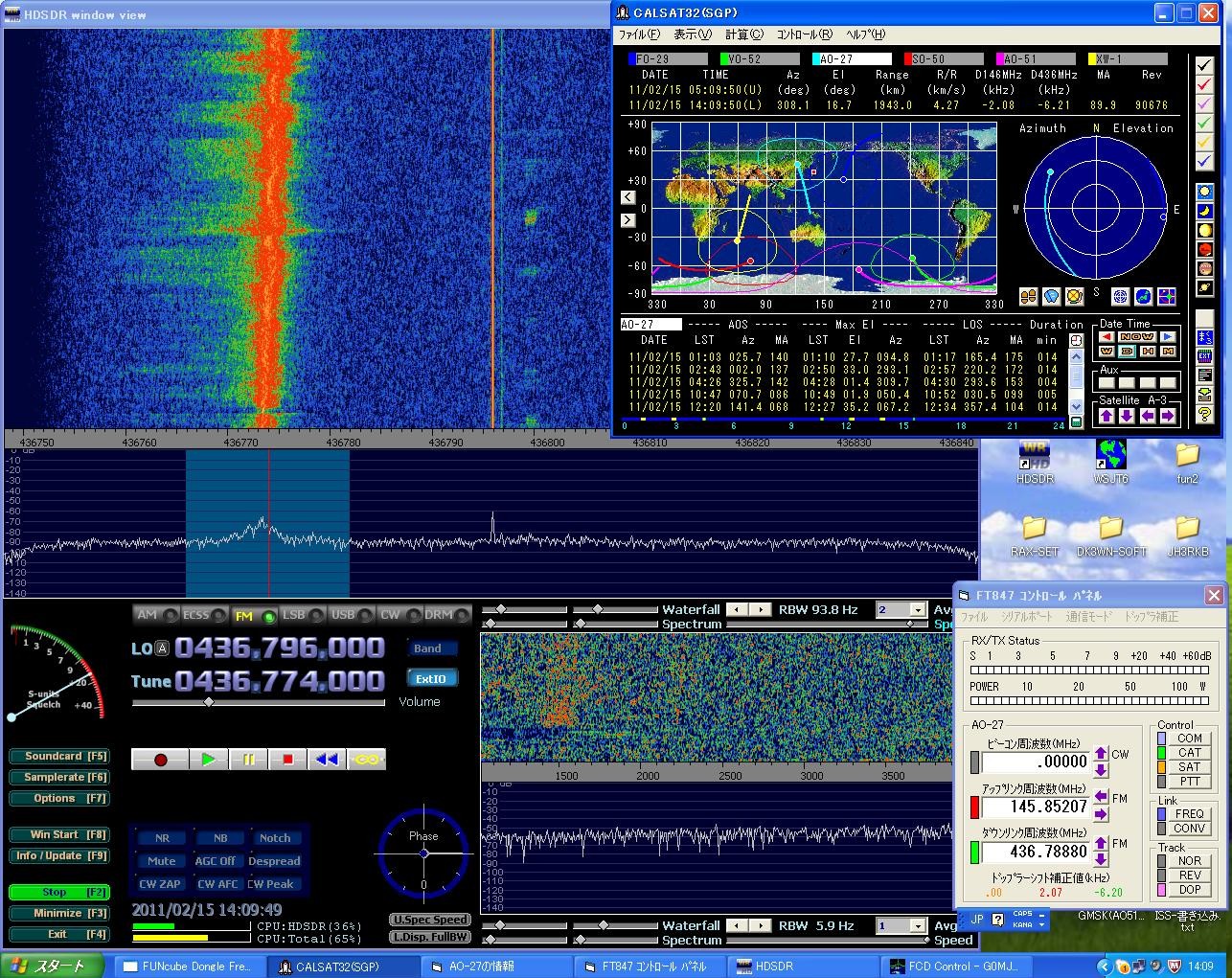Open the ヘルプ(H) menu in CALSAT32

tap(865, 34)
